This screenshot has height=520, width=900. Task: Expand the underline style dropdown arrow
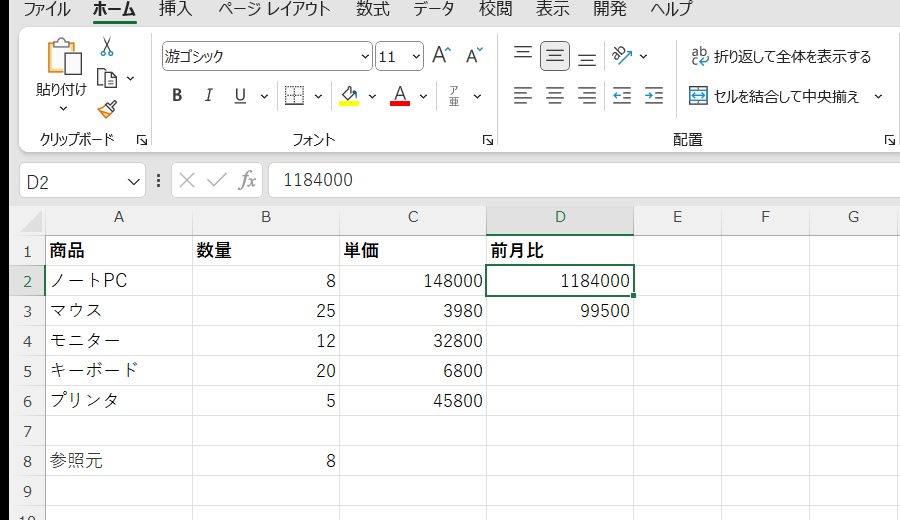click(x=264, y=96)
